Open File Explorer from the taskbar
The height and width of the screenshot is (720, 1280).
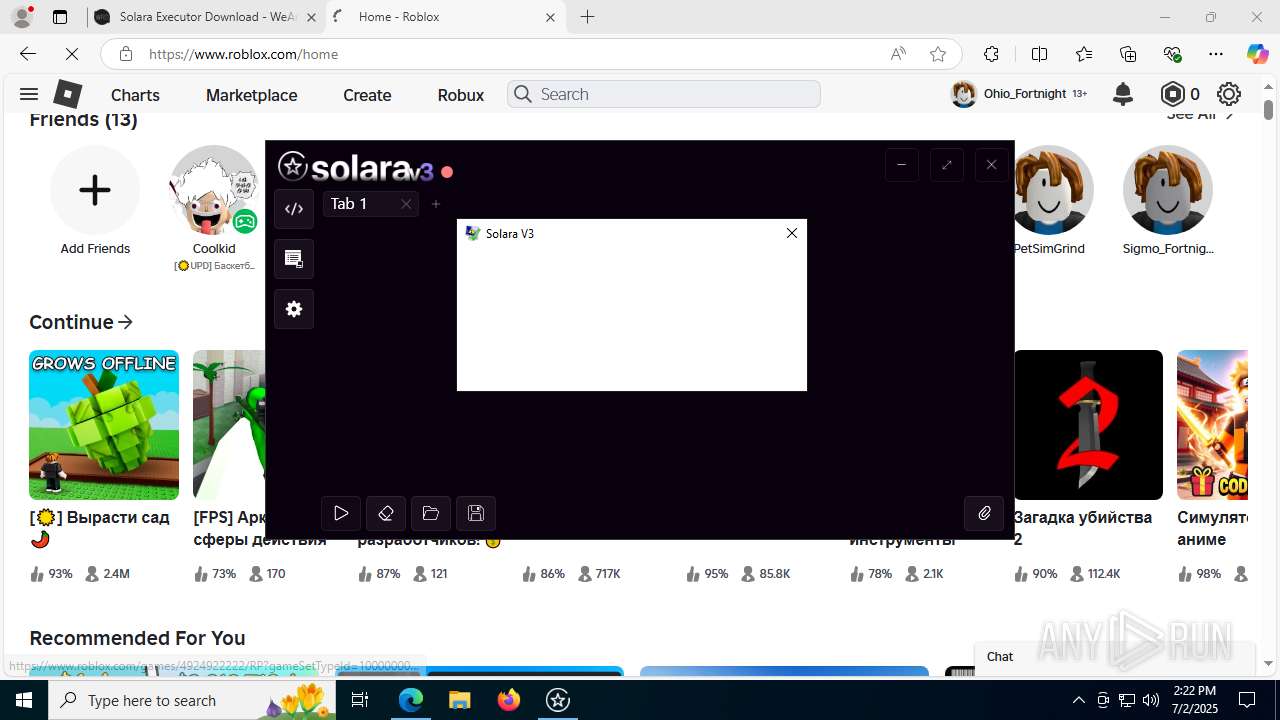[459, 700]
